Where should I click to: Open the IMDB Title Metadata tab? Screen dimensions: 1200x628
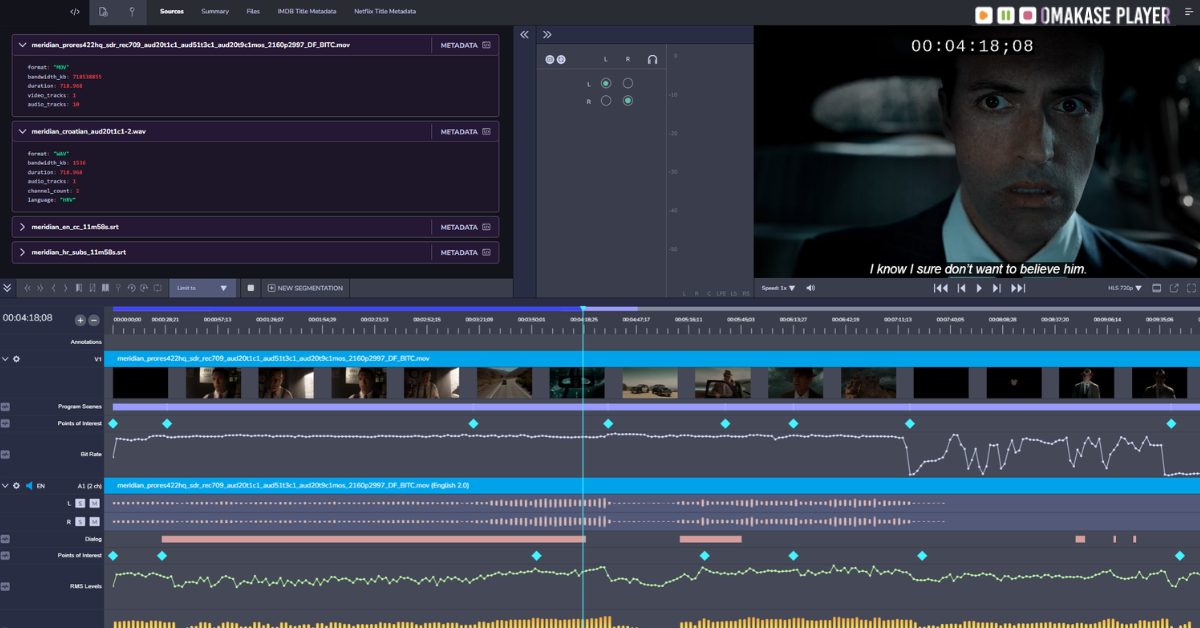[x=306, y=12]
